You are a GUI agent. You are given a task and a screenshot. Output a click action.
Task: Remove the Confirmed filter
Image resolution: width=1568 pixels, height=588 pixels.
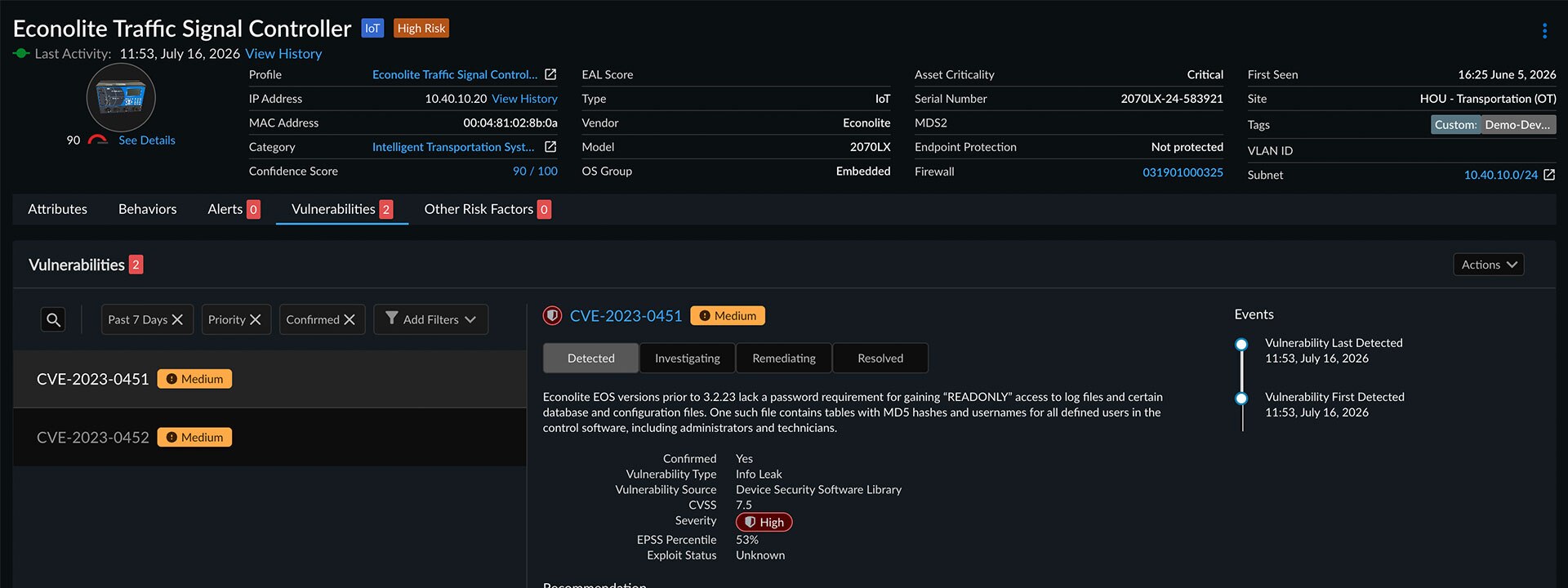[x=350, y=319]
